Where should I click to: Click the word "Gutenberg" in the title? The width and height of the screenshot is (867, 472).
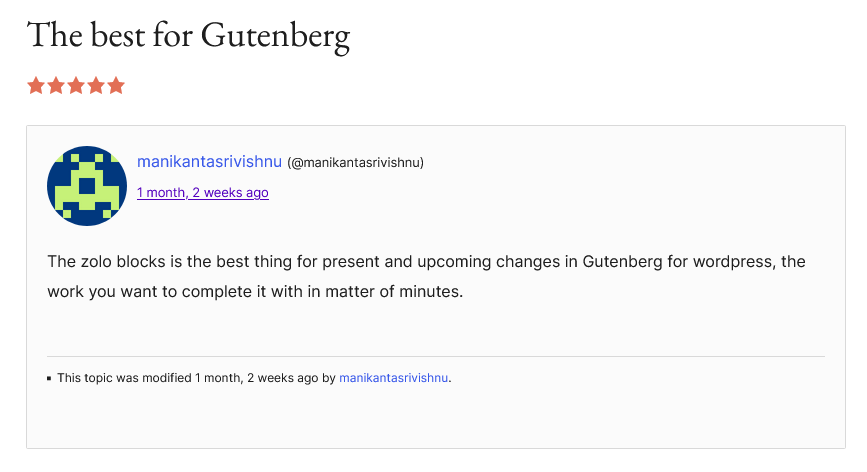(x=275, y=36)
